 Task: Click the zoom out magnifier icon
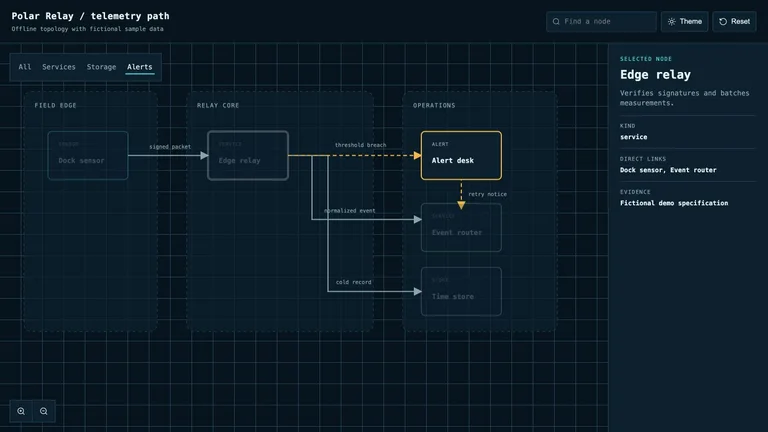(44, 411)
